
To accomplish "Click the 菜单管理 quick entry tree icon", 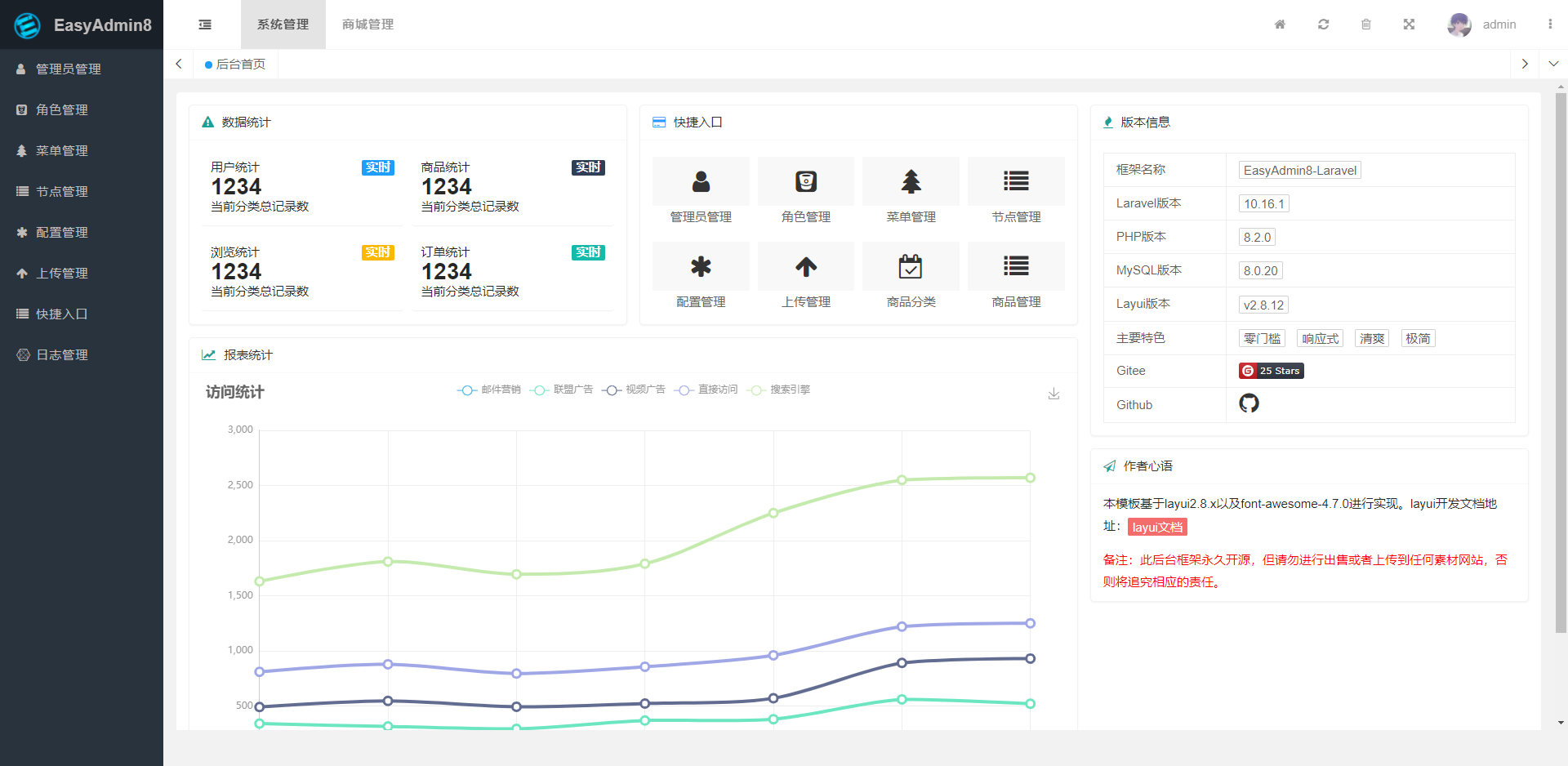I will click(911, 181).
